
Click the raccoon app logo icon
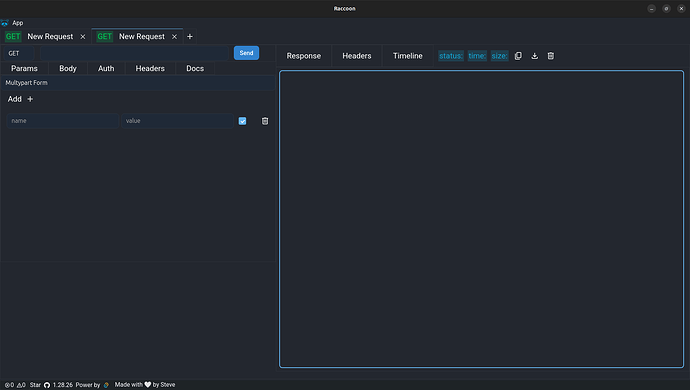[x=4, y=23]
